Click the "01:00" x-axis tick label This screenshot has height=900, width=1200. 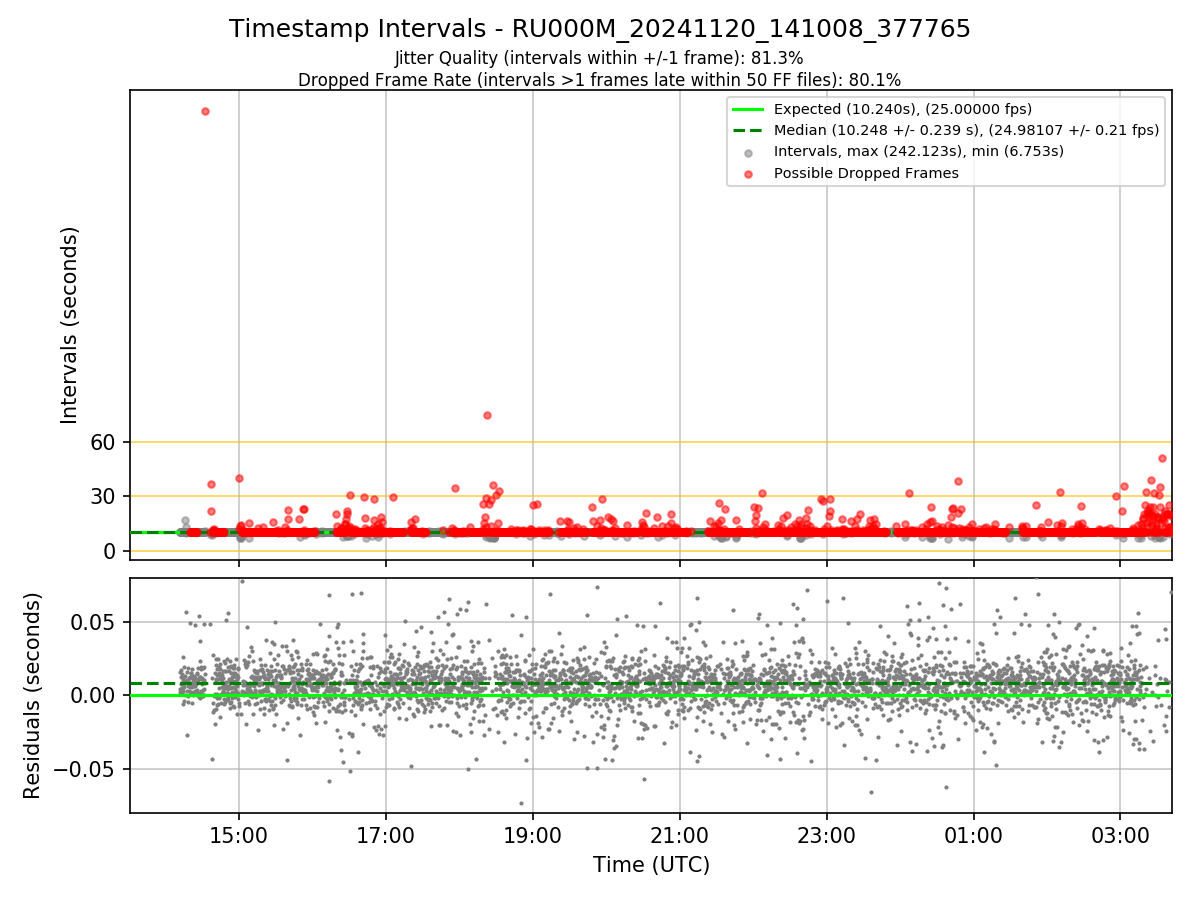point(974,834)
